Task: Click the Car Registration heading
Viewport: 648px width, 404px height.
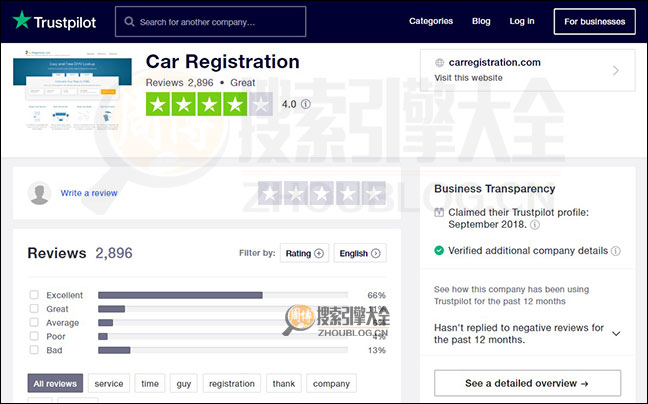Action: point(222,62)
